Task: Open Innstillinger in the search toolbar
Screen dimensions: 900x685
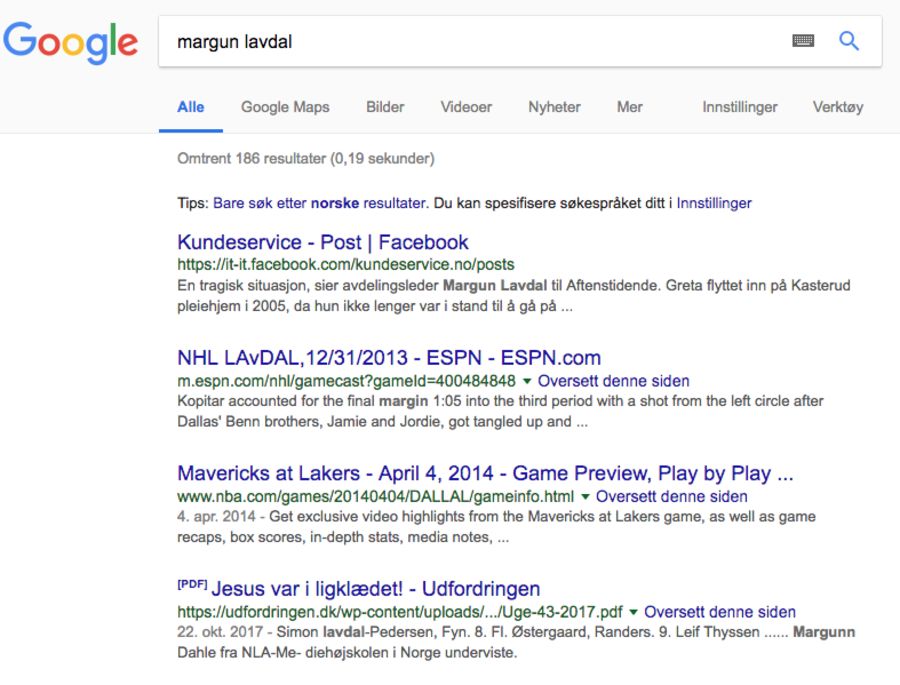Action: 740,107
